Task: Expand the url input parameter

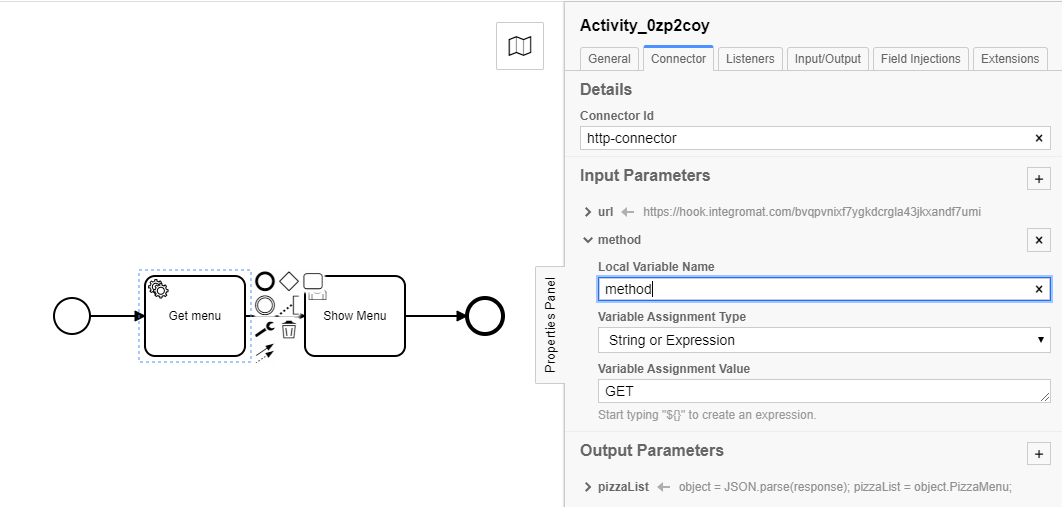Action: [588, 212]
